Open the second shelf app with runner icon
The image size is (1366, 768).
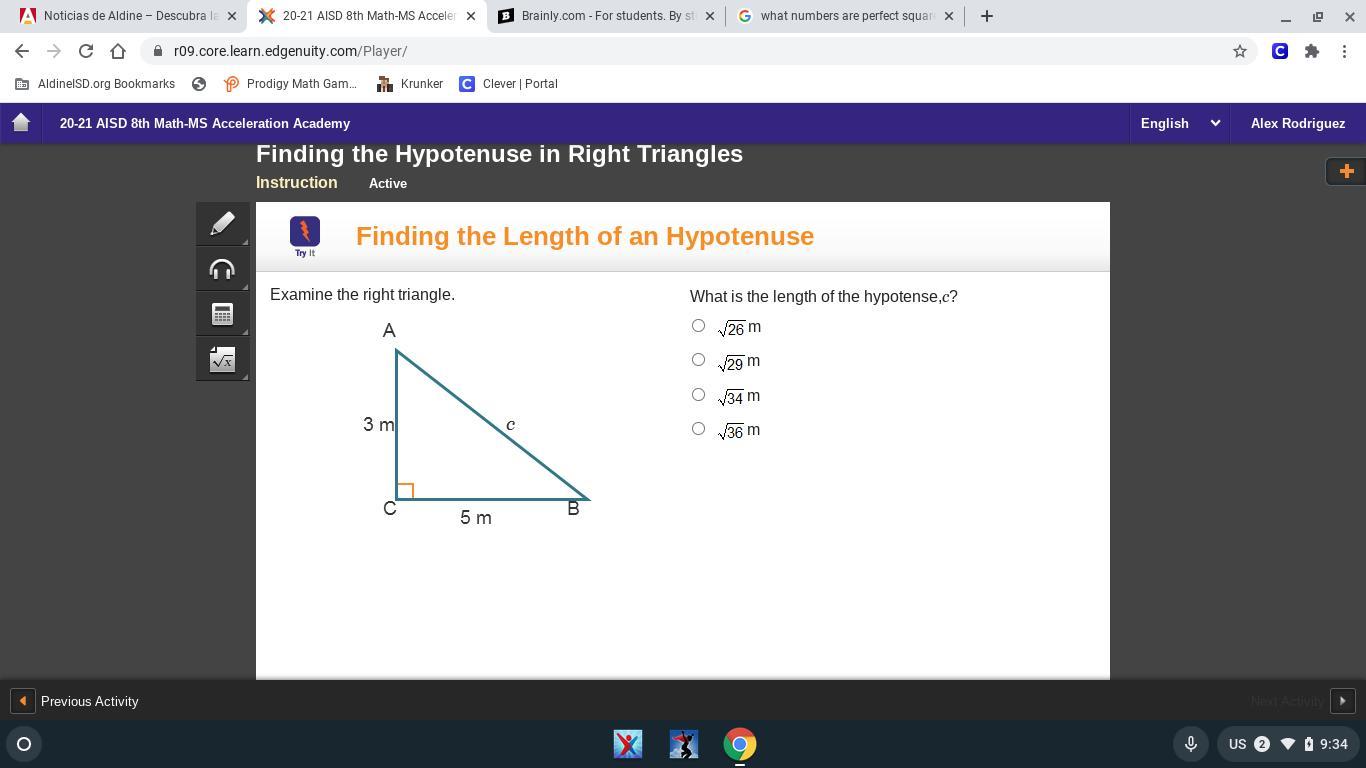click(x=684, y=744)
